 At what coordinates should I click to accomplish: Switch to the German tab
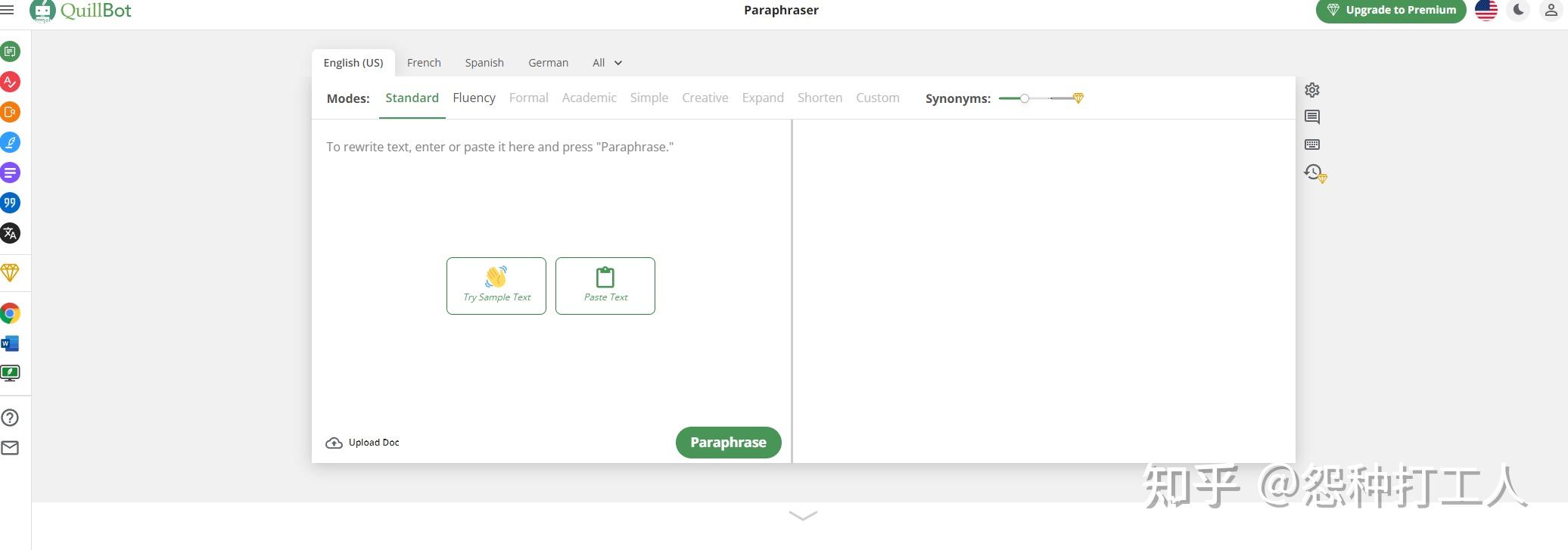pyautogui.click(x=548, y=63)
